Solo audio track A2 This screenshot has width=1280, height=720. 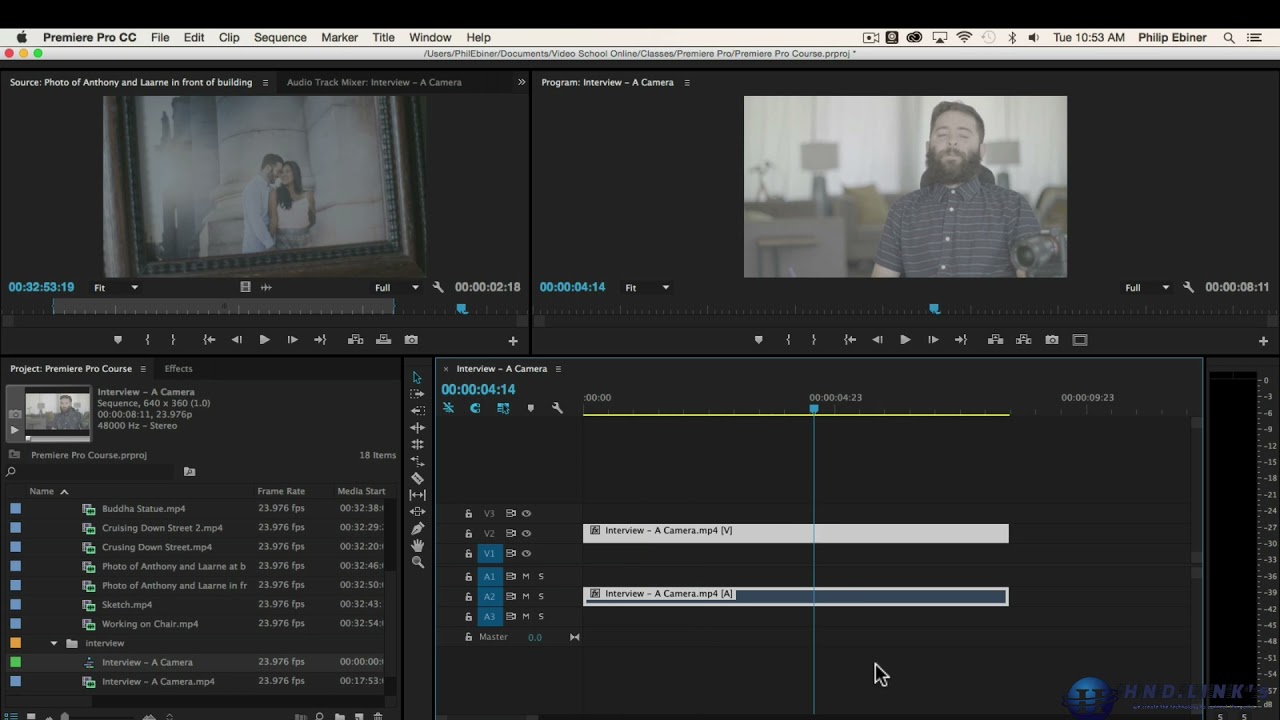coord(541,596)
